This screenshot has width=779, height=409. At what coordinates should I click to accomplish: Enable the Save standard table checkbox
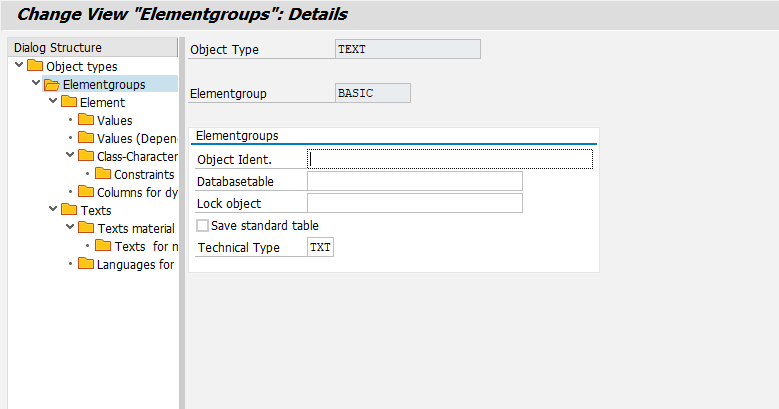[203, 225]
